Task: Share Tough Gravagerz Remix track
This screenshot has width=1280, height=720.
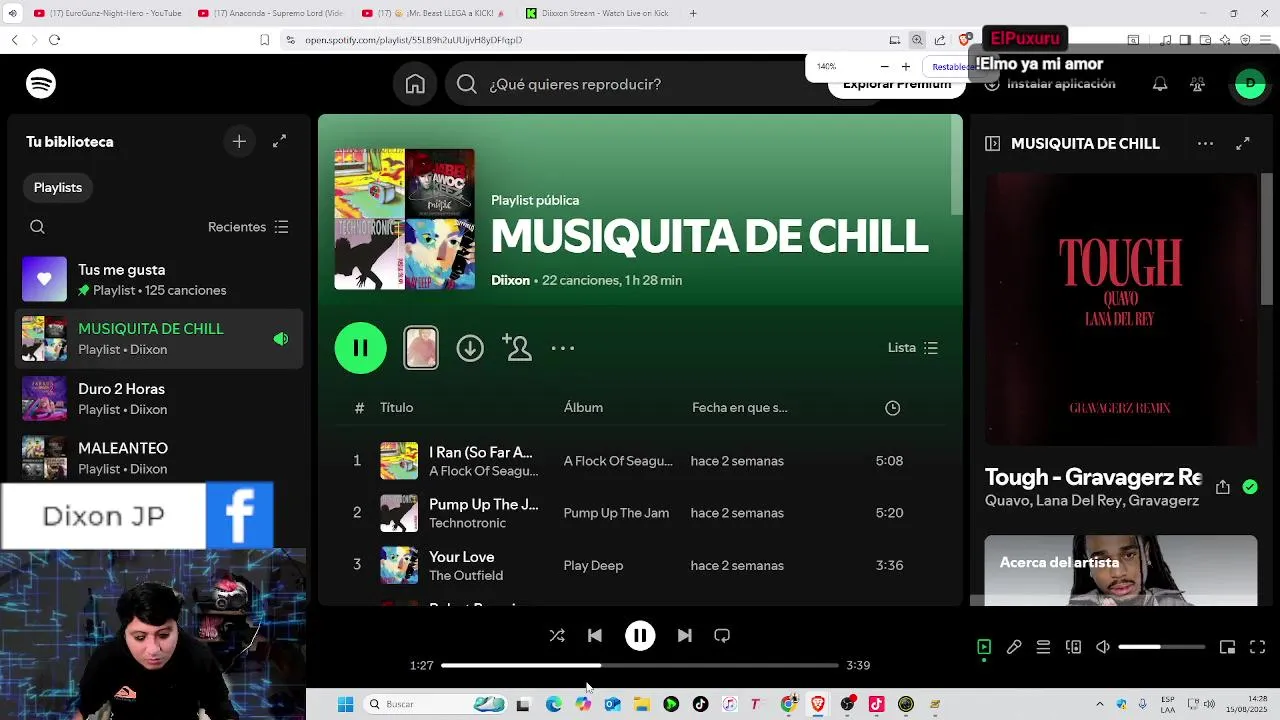Action: click(x=1222, y=487)
